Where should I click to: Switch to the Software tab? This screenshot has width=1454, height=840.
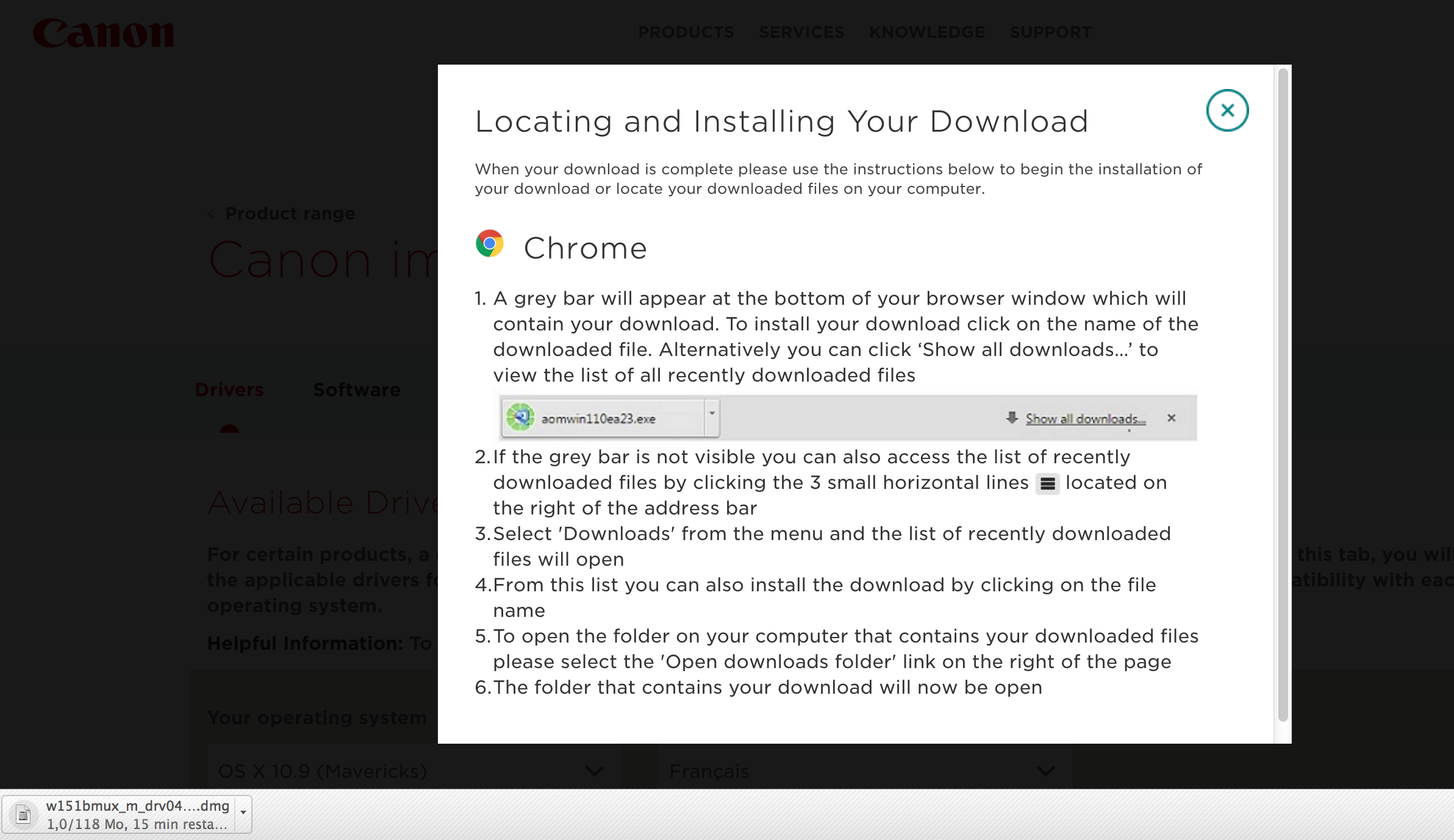[357, 390]
